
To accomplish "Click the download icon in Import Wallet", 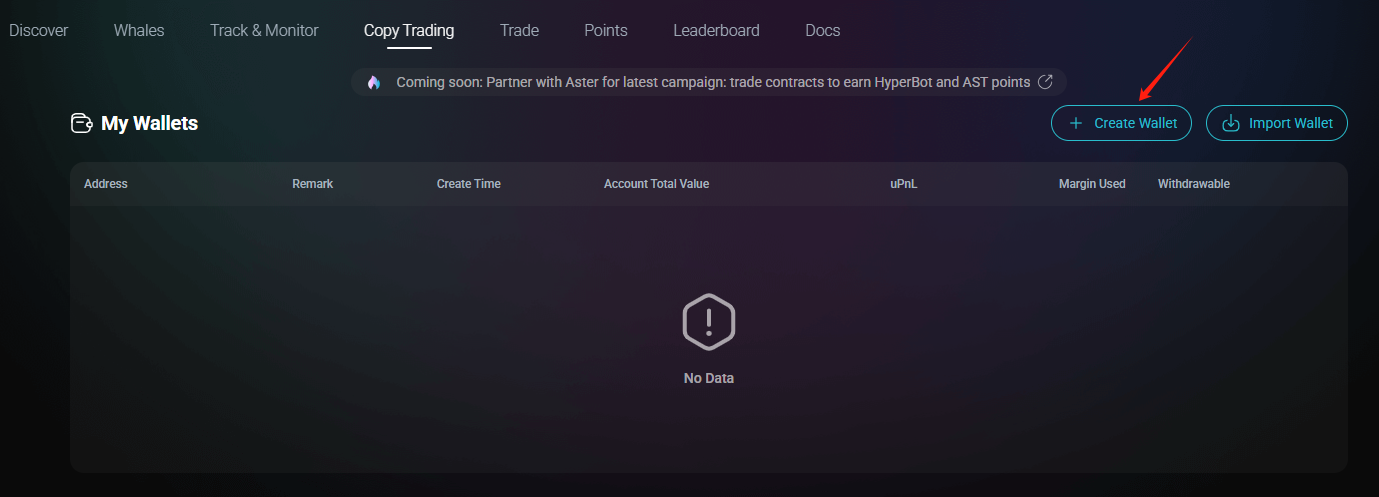I will [1231, 123].
